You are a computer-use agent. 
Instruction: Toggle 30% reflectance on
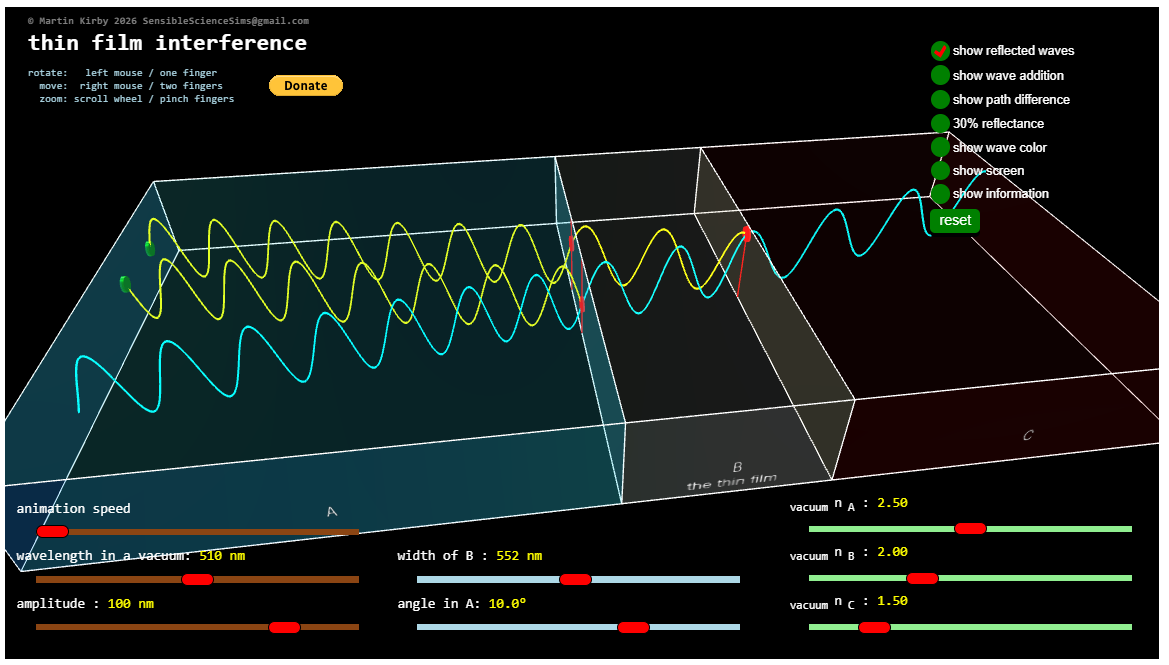coord(939,123)
